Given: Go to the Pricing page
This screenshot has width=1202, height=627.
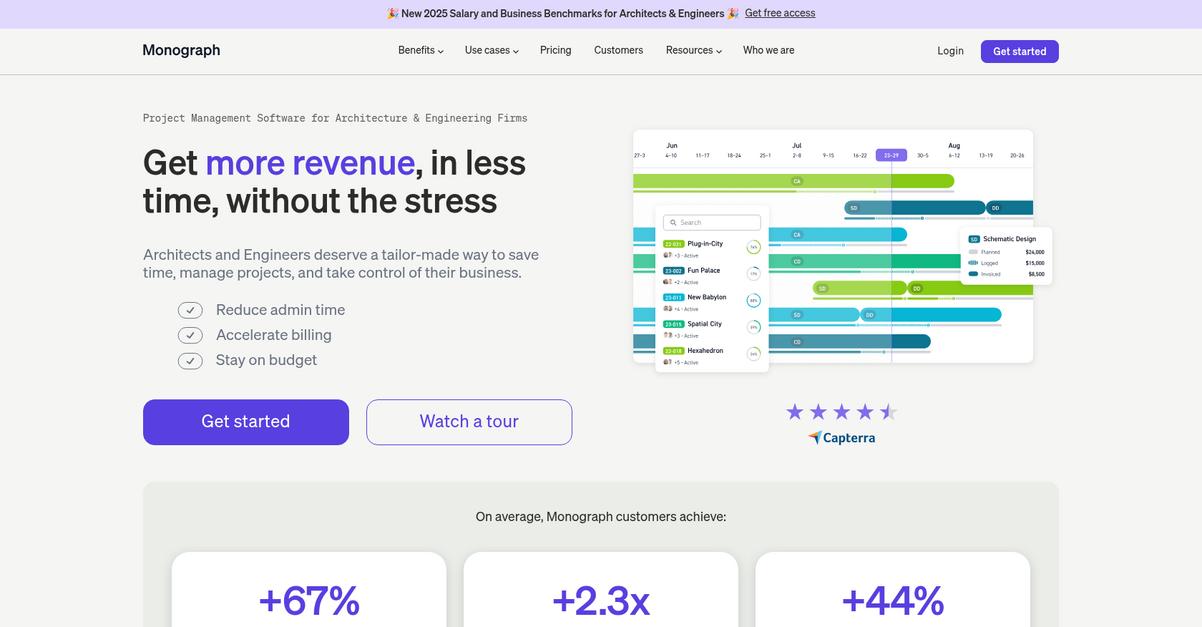Looking at the screenshot, I should pos(555,51).
